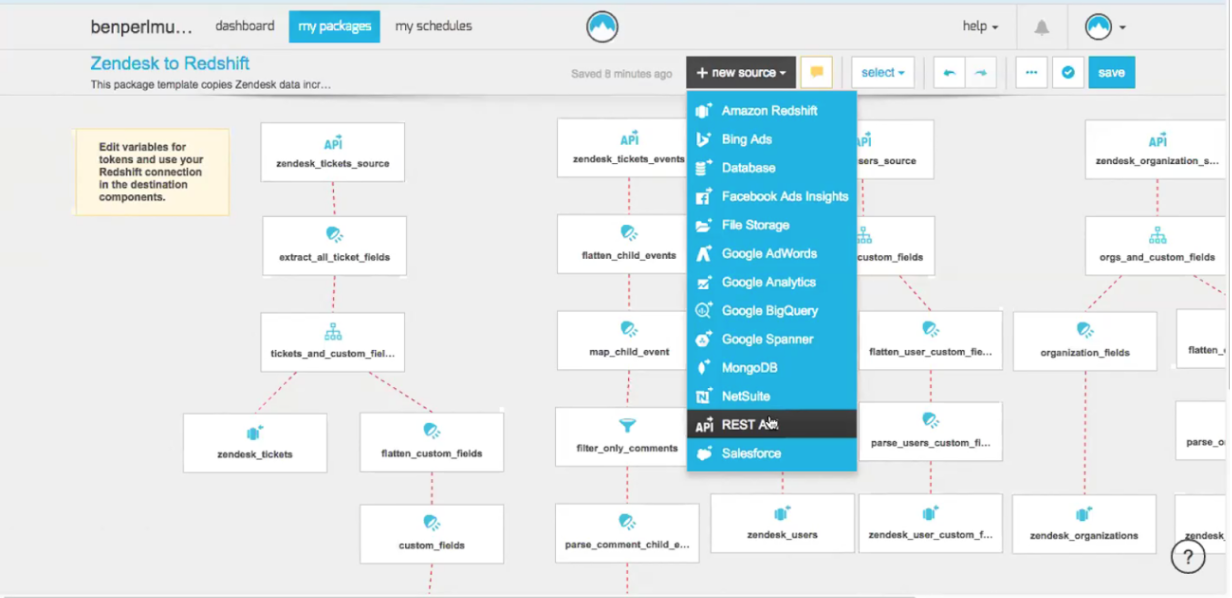Open the new source dropdown

741,73
